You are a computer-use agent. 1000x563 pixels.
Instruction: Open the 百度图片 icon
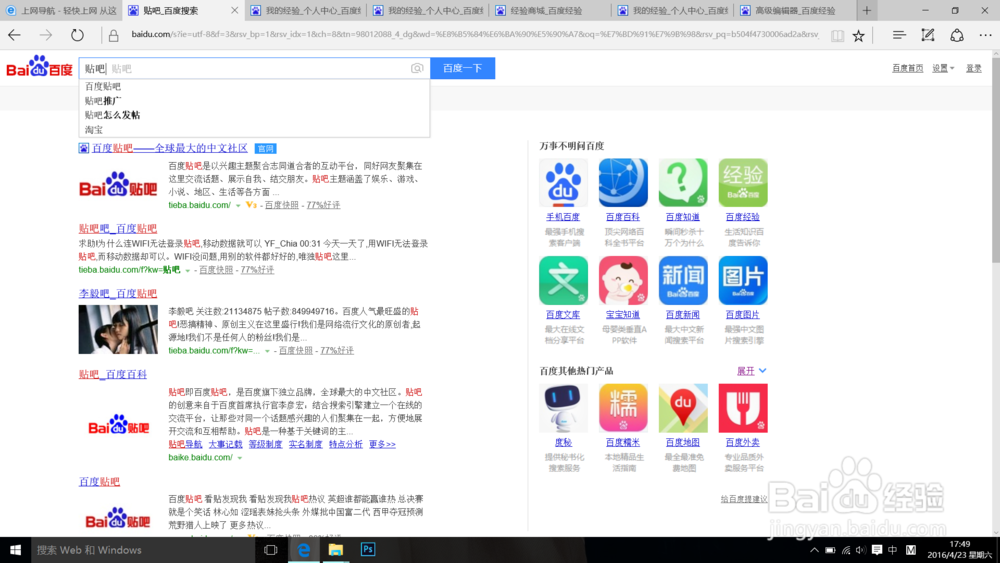(x=743, y=281)
